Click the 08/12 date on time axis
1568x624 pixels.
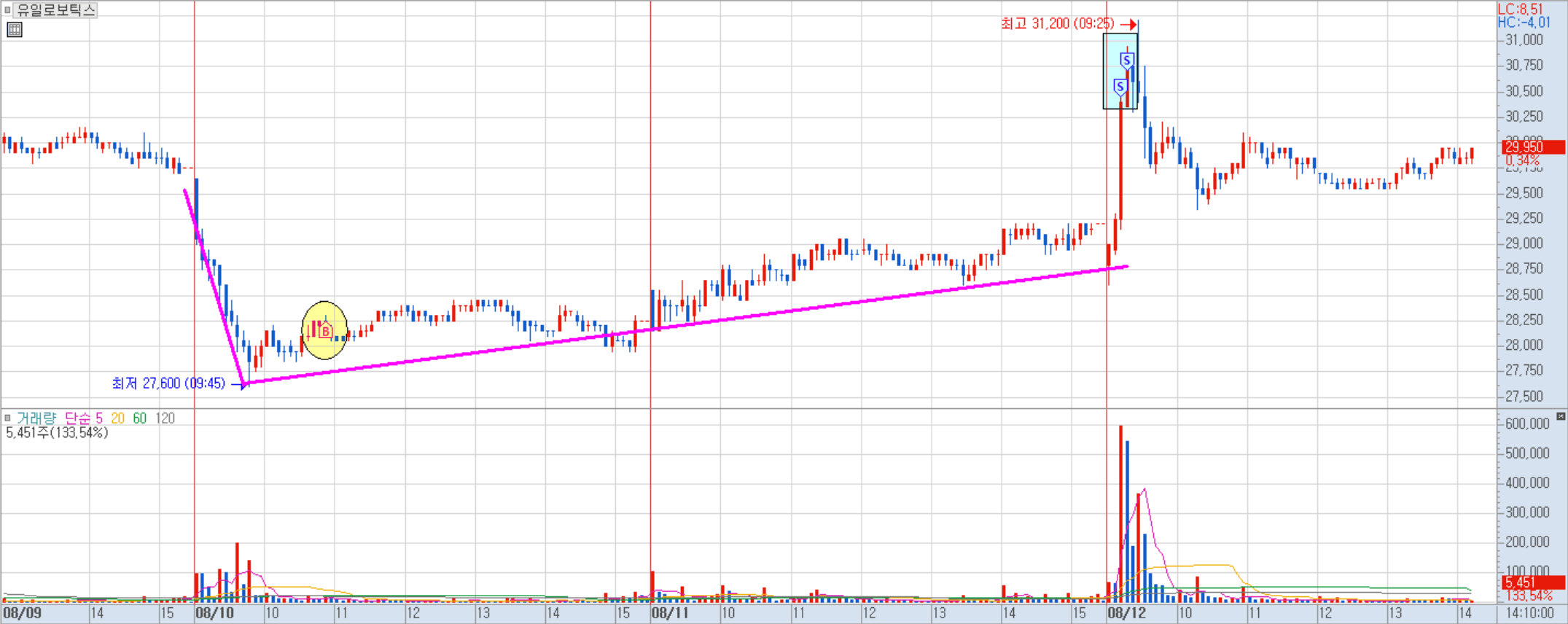(1127, 613)
